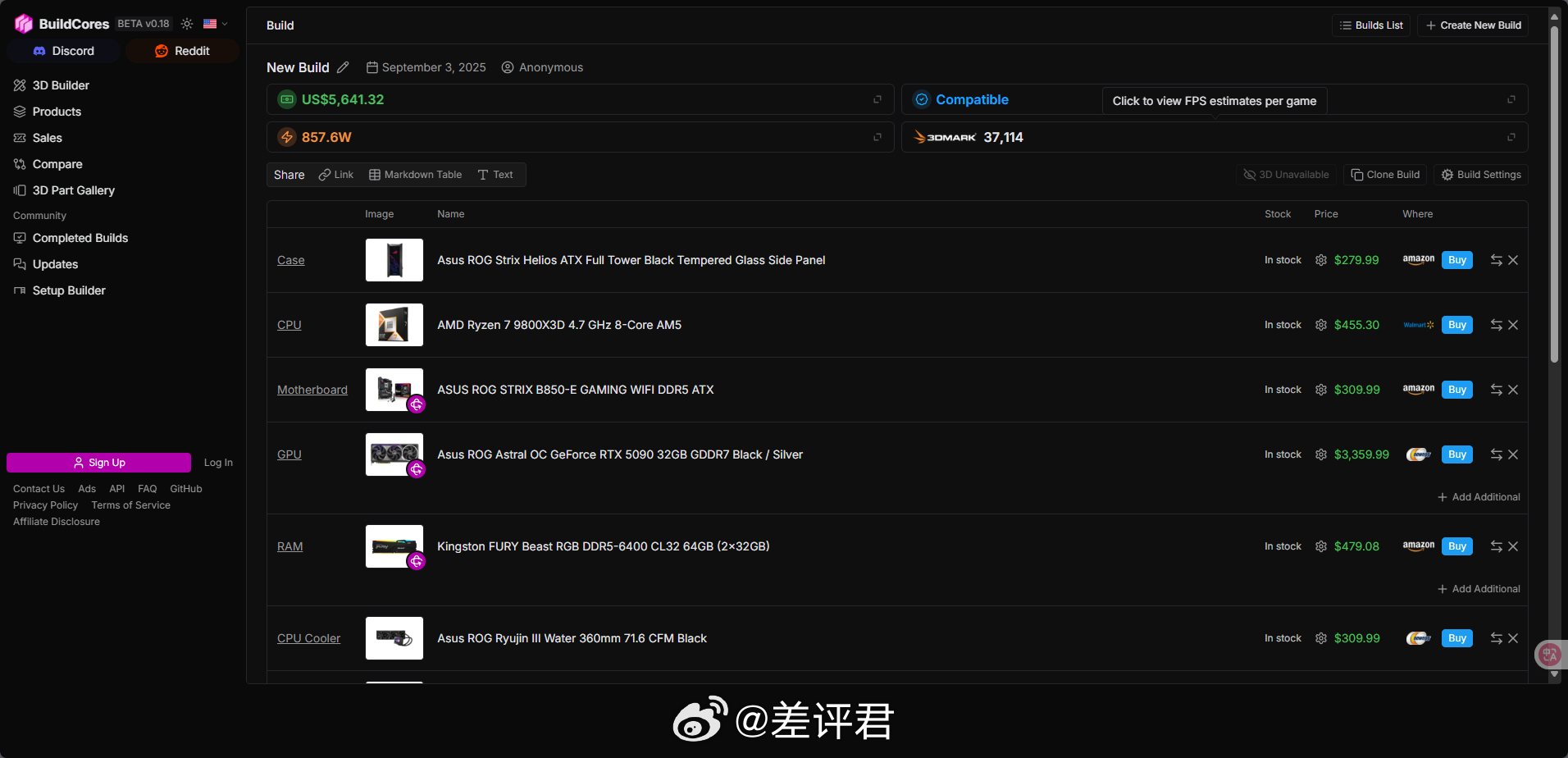Swap the Case part with swap icon
Image resolution: width=1568 pixels, height=758 pixels.
pos(1497,260)
